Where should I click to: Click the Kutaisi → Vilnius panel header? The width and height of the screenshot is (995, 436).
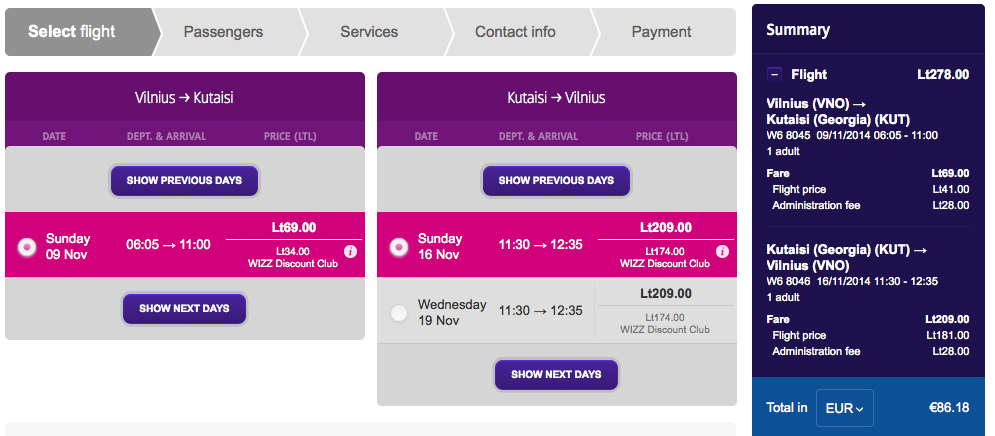pyautogui.click(x=557, y=98)
